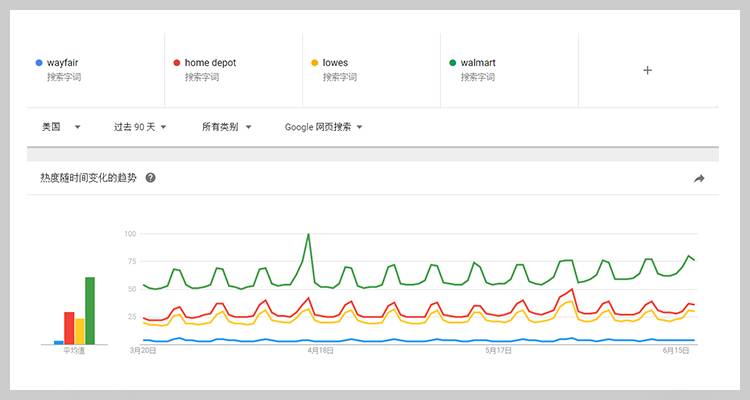Click the blue wayfair dot
The width and height of the screenshot is (750, 400).
pyautogui.click(x=38, y=63)
